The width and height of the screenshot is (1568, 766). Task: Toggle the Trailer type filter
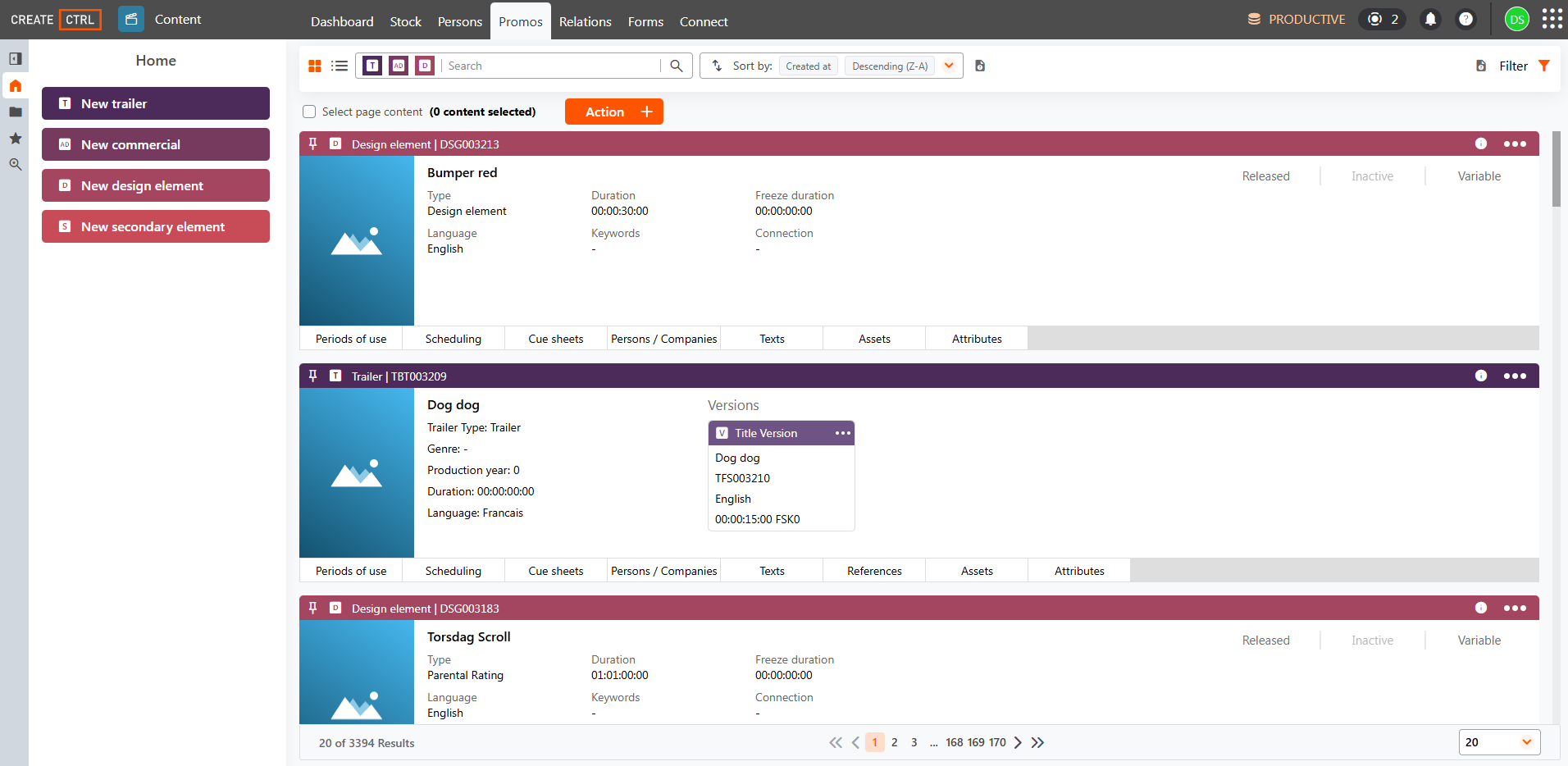coord(372,66)
